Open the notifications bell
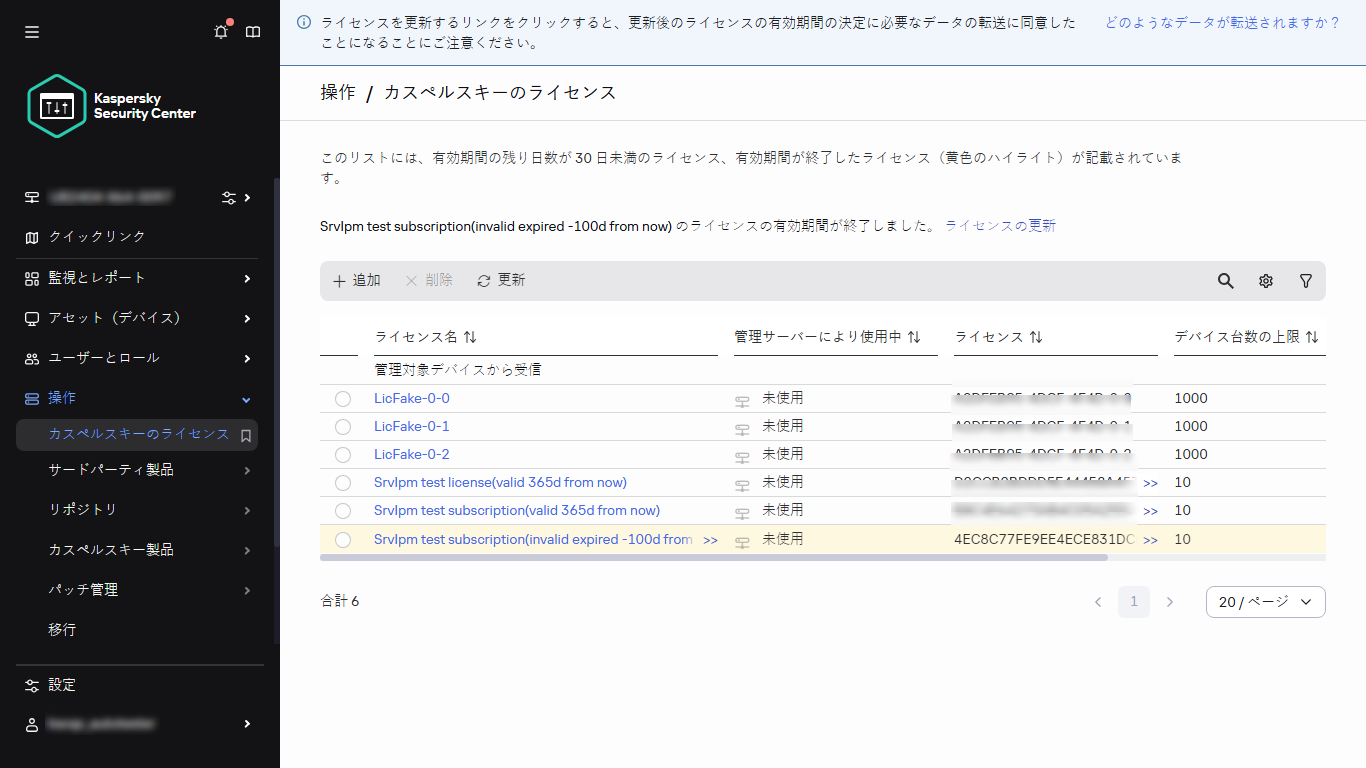1366x768 pixels. 220,32
